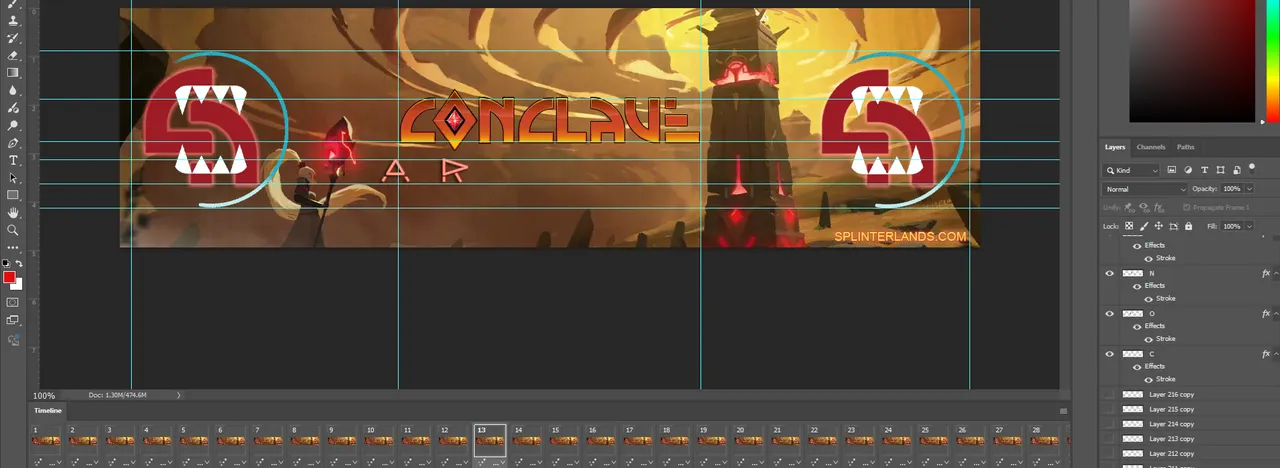This screenshot has width=1280, height=468.
Task: Open fx styles on the C layer
Action: (1265, 354)
